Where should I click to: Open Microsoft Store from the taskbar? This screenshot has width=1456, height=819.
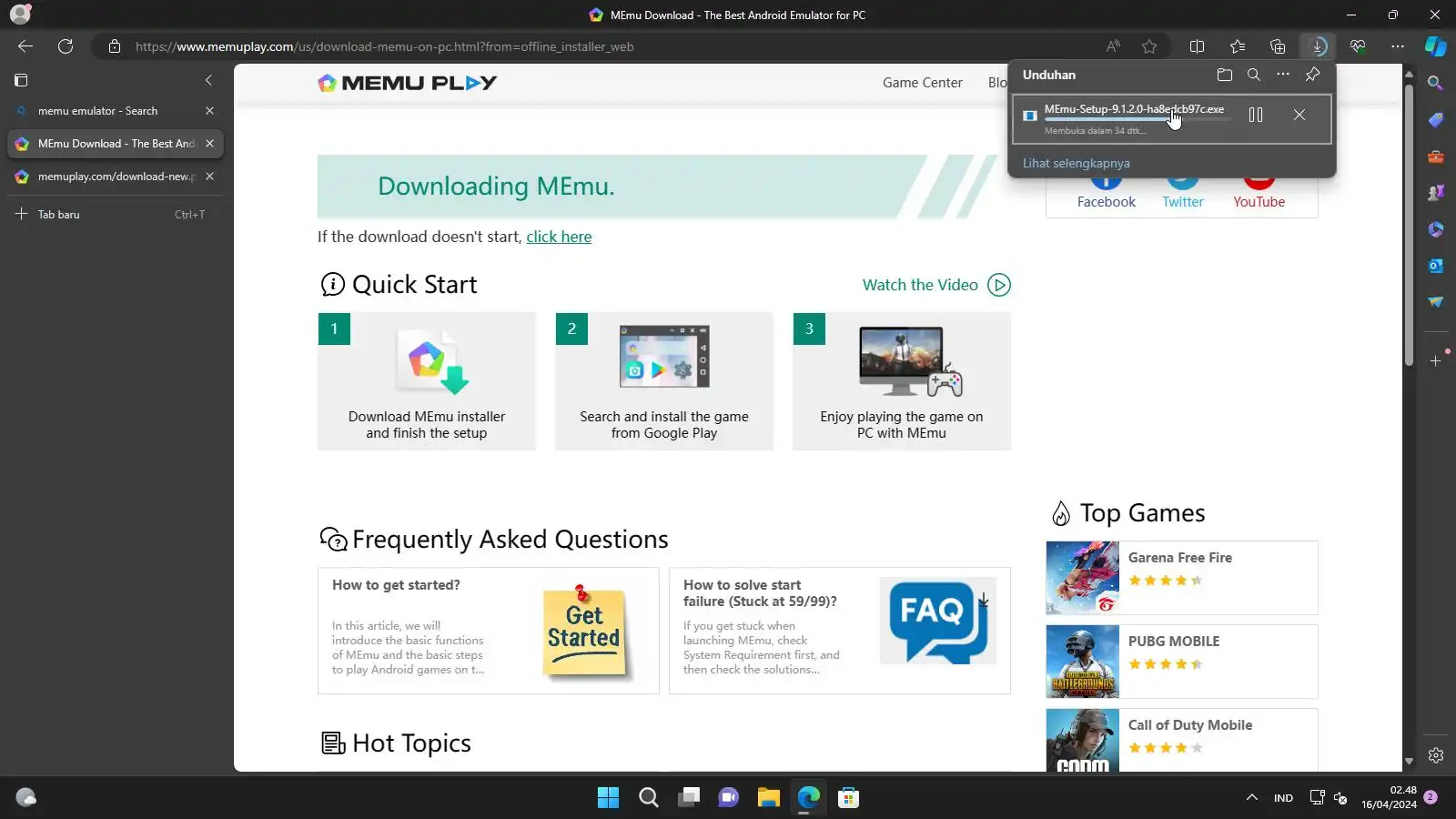click(848, 798)
